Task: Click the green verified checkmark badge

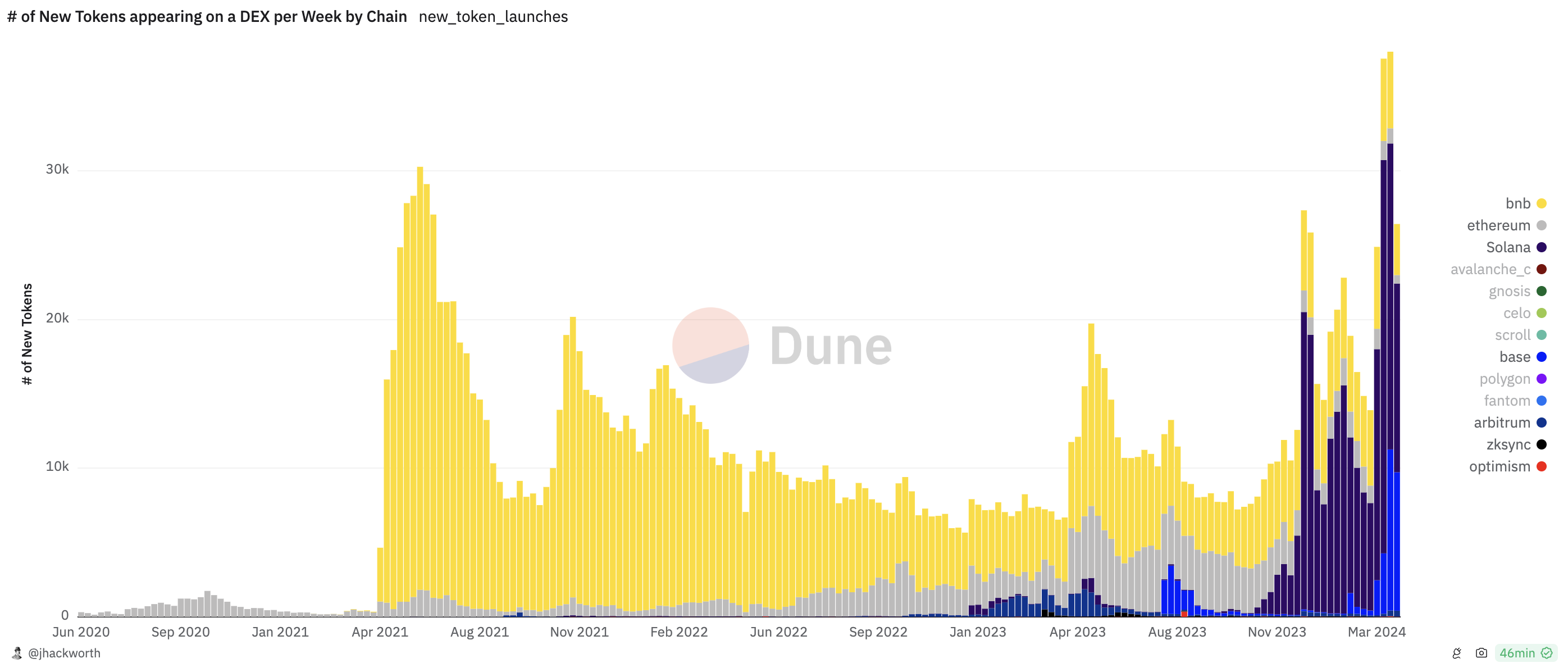Action: (x=1546, y=653)
